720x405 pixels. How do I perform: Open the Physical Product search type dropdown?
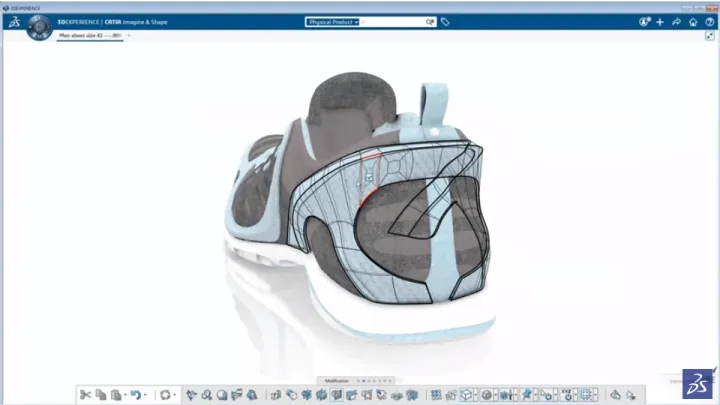click(x=333, y=21)
